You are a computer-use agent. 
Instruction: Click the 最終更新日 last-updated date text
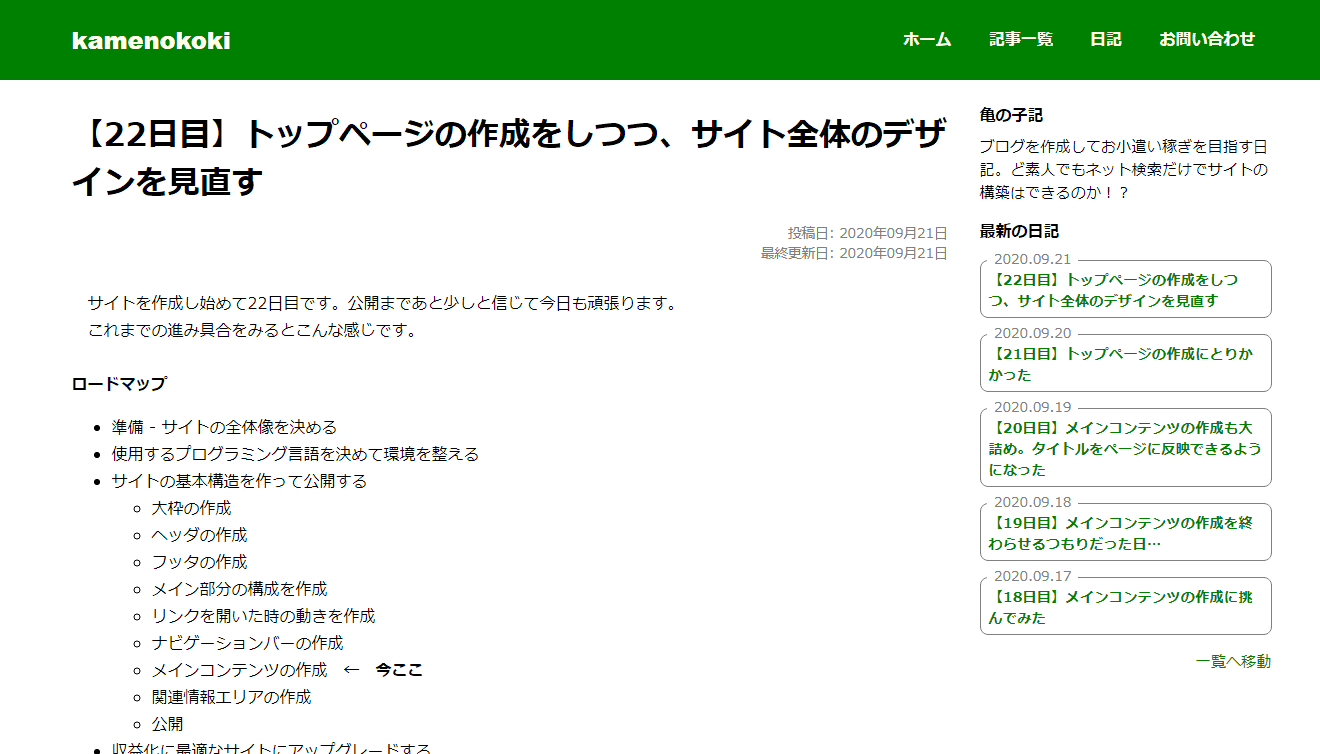pyautogui.click(x=850, y=253)
